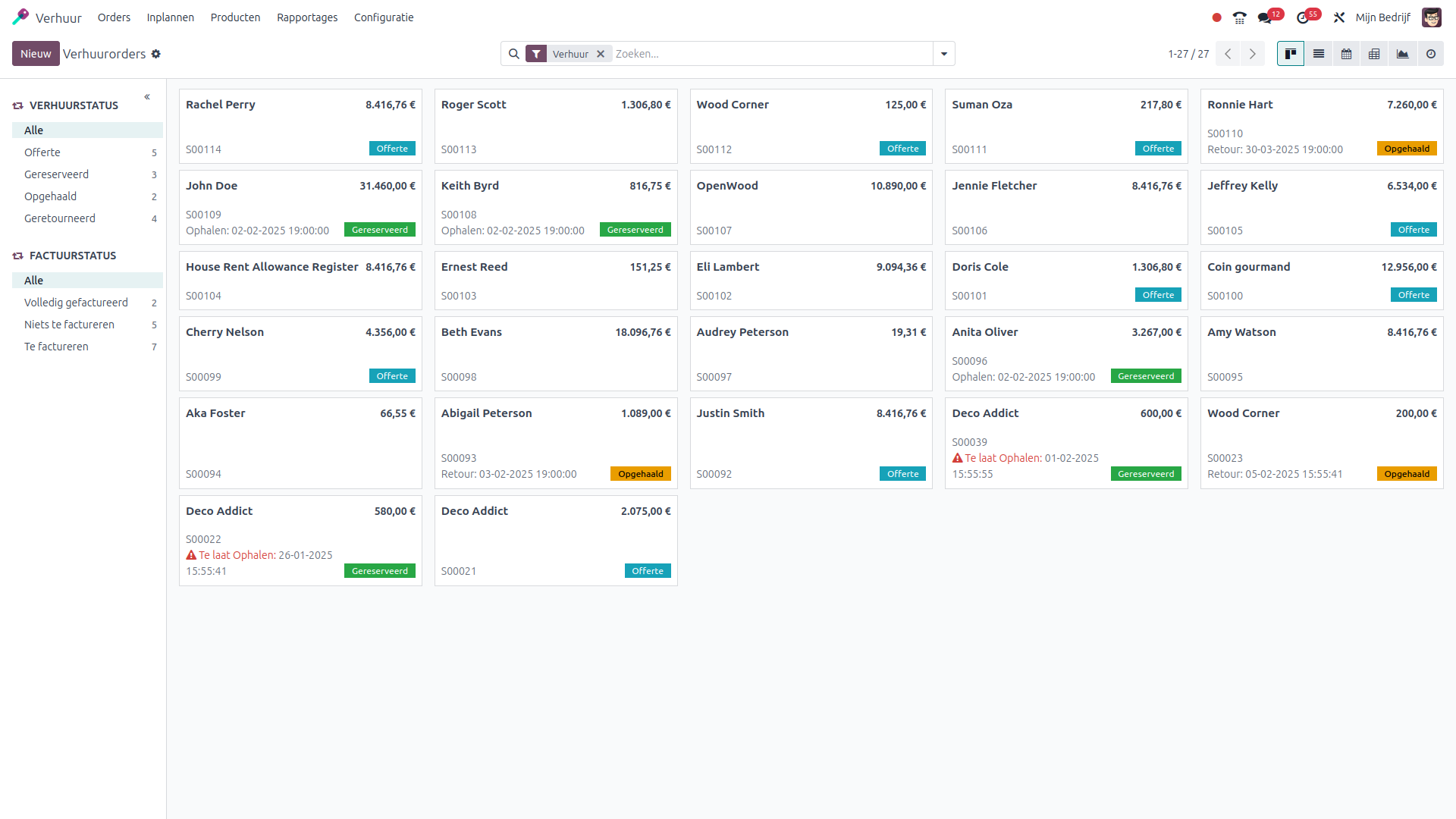This screenshot has width=1456, height=819.
Task: Open the filter funnel in the search bar
Action: (x=537, y=54)
